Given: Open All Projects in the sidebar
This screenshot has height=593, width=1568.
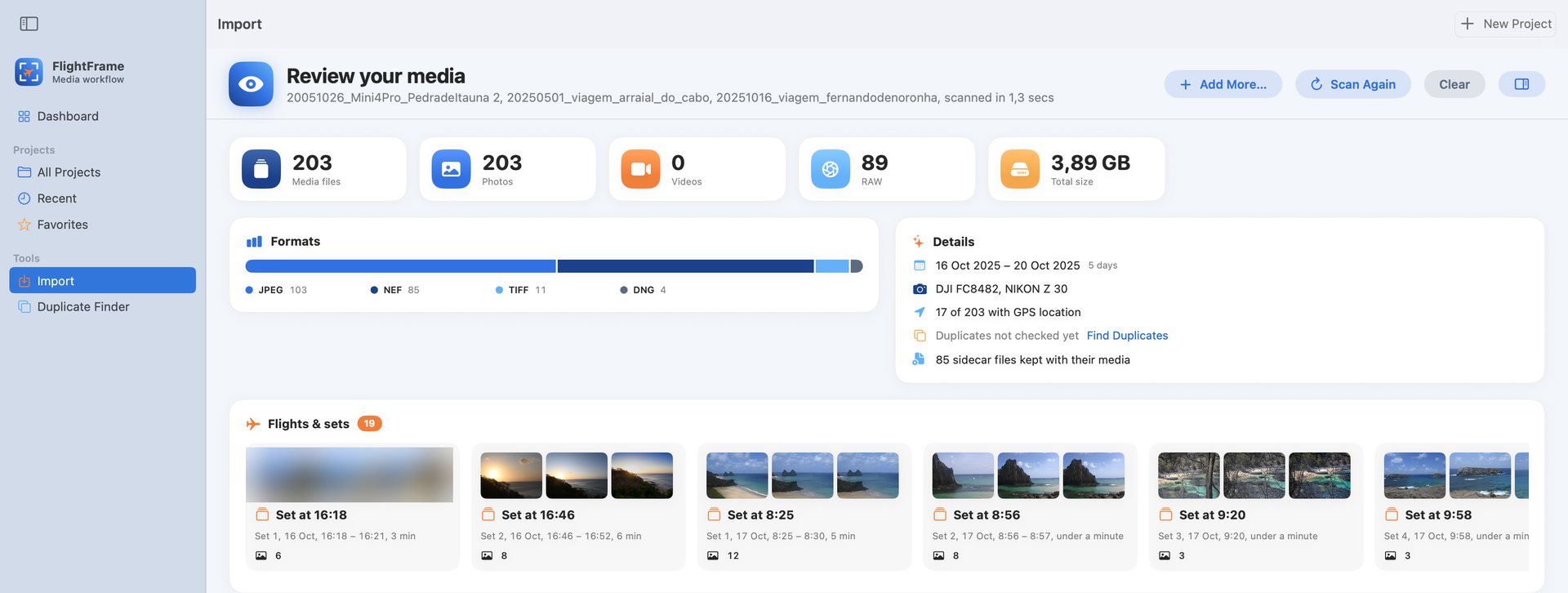Looking at the screenshot, I should pos(102,172).
